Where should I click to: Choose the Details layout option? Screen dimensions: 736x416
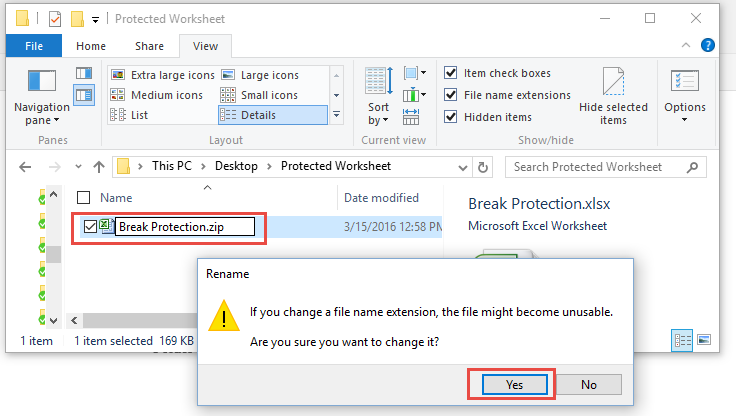pos(273,115)
